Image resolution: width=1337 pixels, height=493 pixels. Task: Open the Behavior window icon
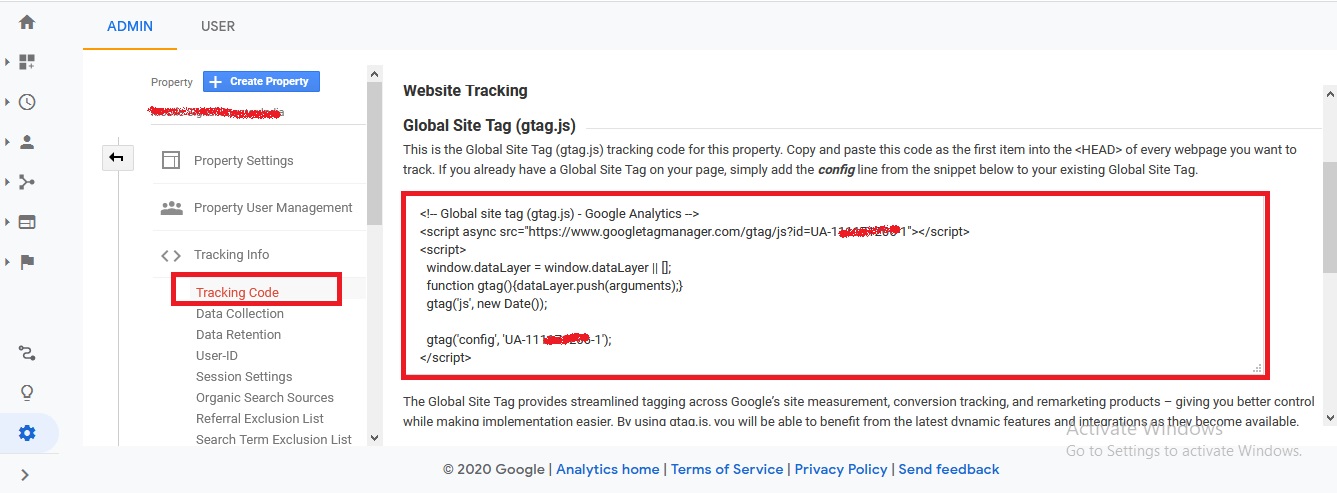point(27,222)
